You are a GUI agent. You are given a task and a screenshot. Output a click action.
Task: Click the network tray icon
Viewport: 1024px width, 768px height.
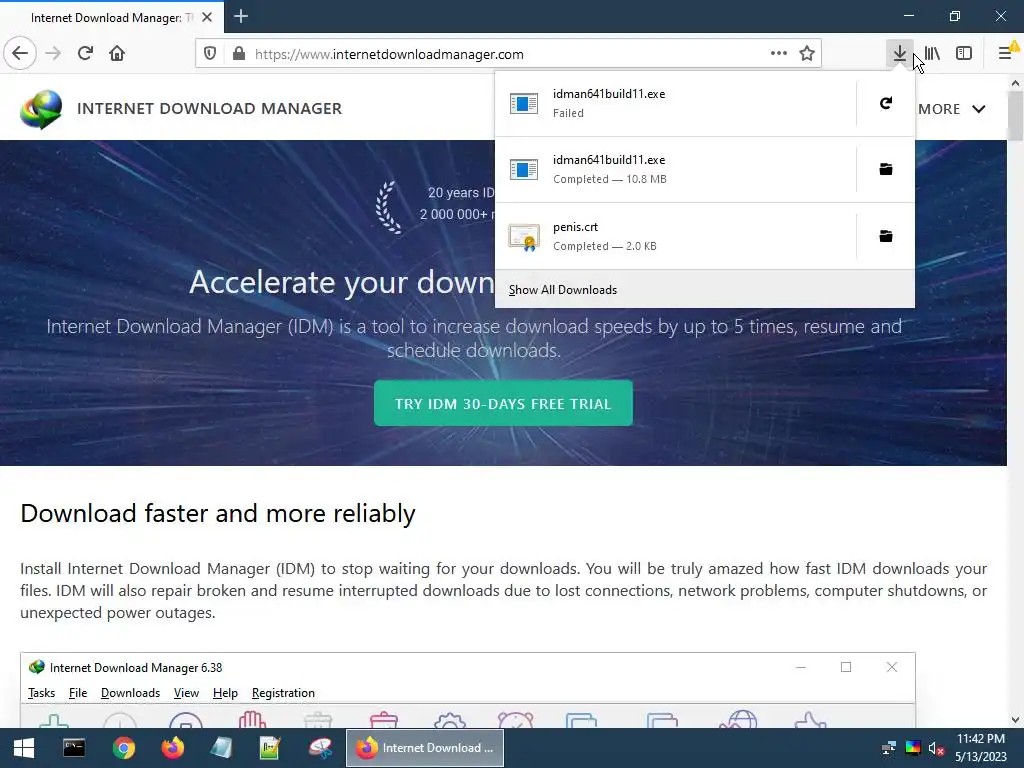coord(889,748)
